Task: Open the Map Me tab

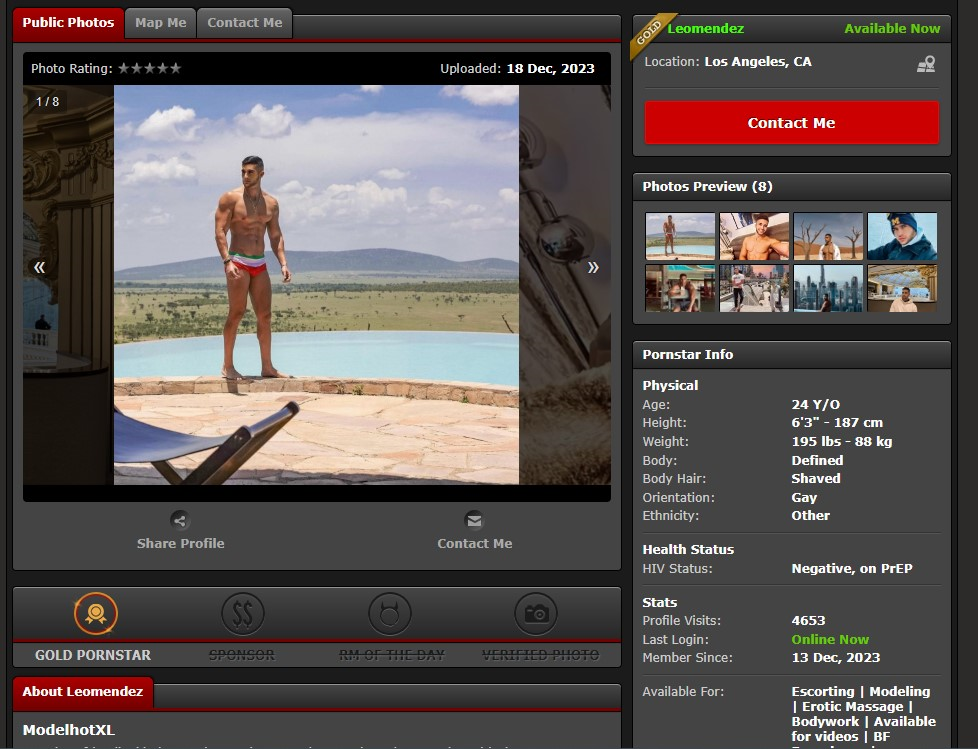Action: tap(160, 23)
